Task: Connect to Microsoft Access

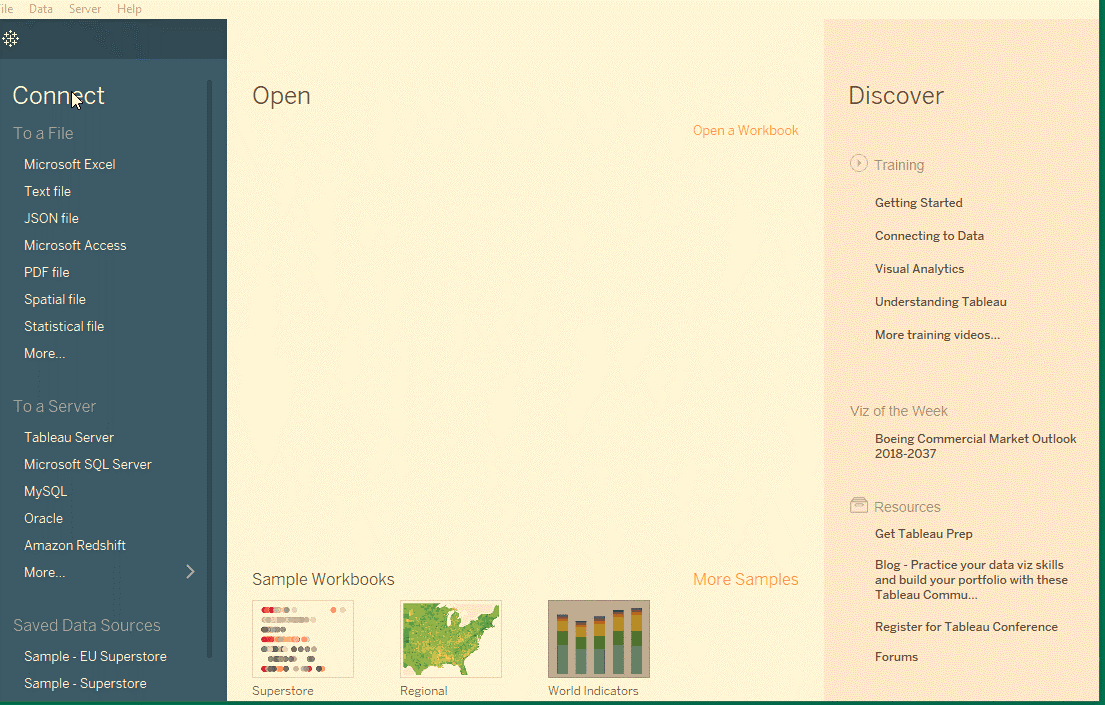Action: (75, 245)
